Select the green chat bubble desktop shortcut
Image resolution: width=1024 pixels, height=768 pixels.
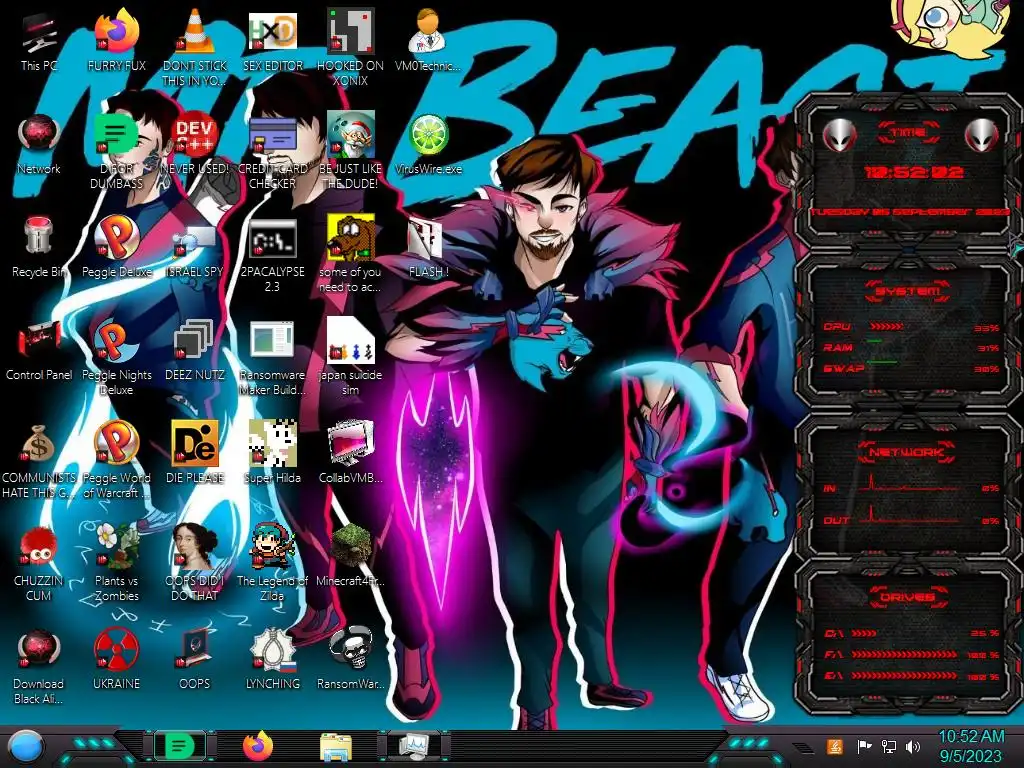tap(117, 150)
